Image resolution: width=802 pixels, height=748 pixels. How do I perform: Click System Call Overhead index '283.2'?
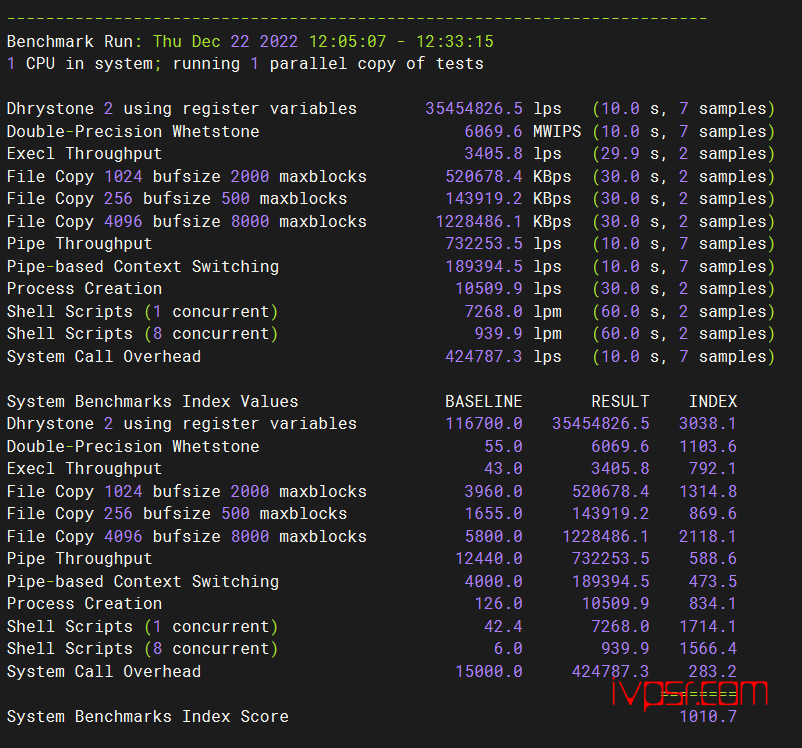pyautogui.click(x=712, y=672)
